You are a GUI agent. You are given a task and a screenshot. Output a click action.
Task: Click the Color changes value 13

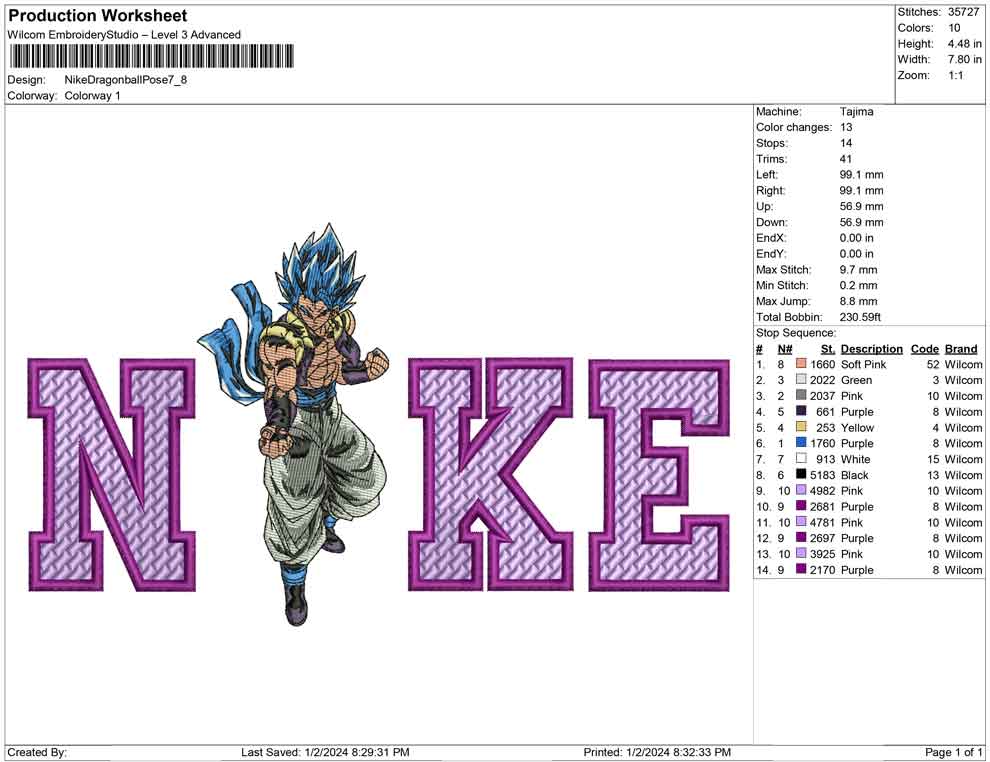pyautogui.click(x=846, y=128)
